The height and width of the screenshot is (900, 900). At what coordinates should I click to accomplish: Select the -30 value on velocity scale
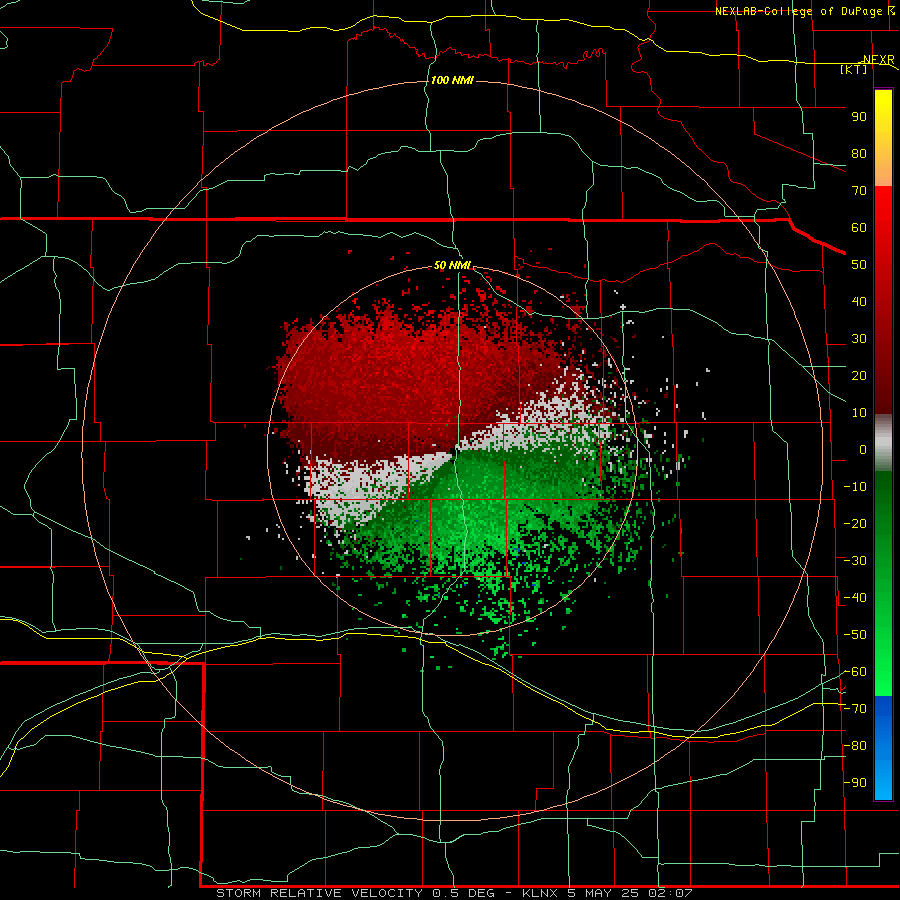(x=855, y=560)
